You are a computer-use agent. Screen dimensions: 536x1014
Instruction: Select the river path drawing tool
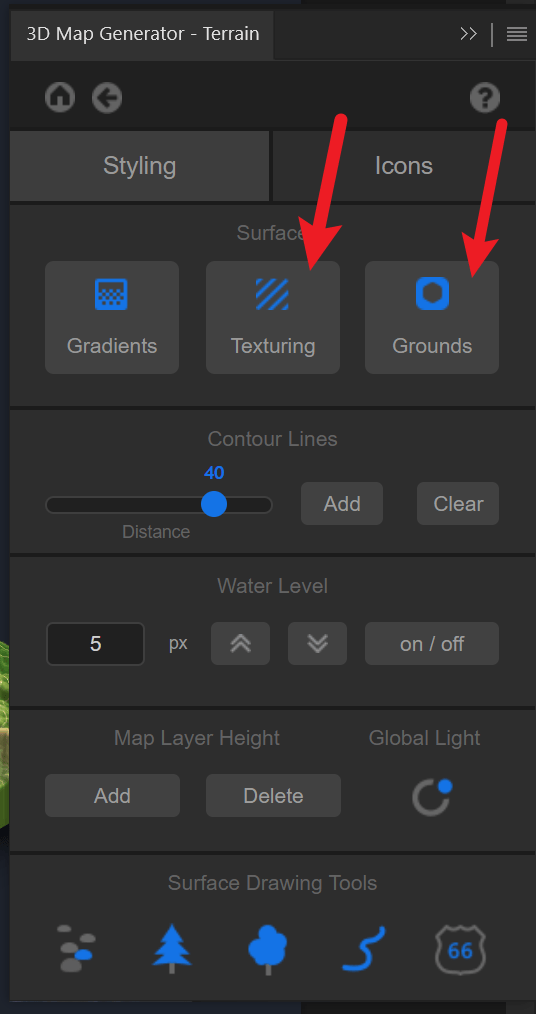[363, 949]
